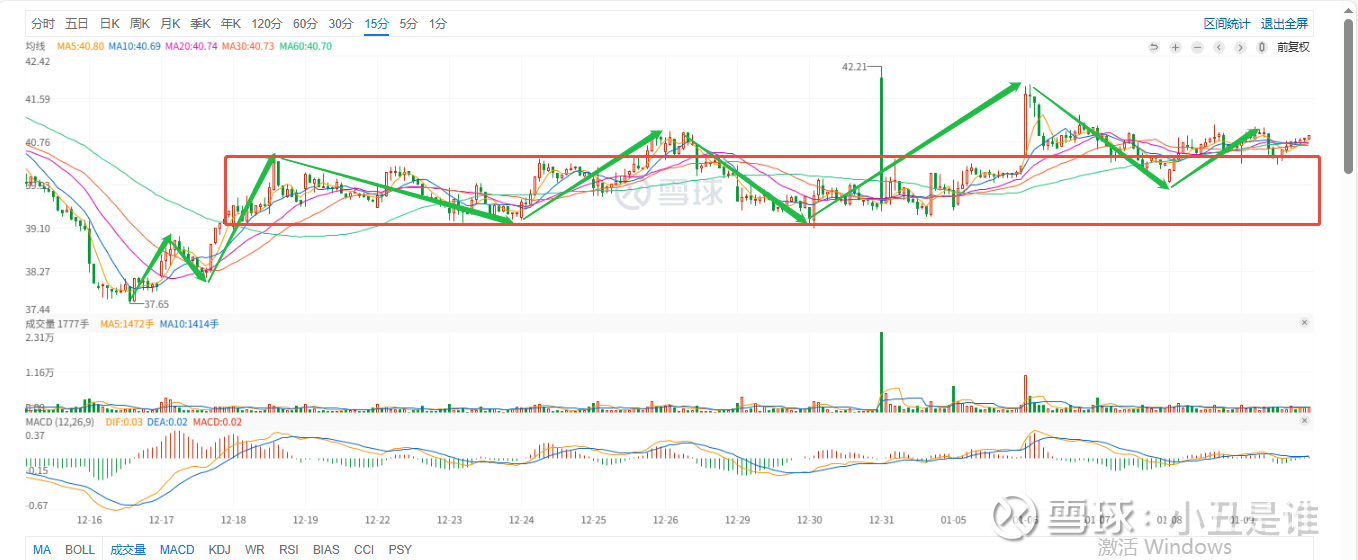Image resolution: width=1358 pixels, height=560 pixels.
Task: Select the 周K period tab
Action: [x=140, y=23]
